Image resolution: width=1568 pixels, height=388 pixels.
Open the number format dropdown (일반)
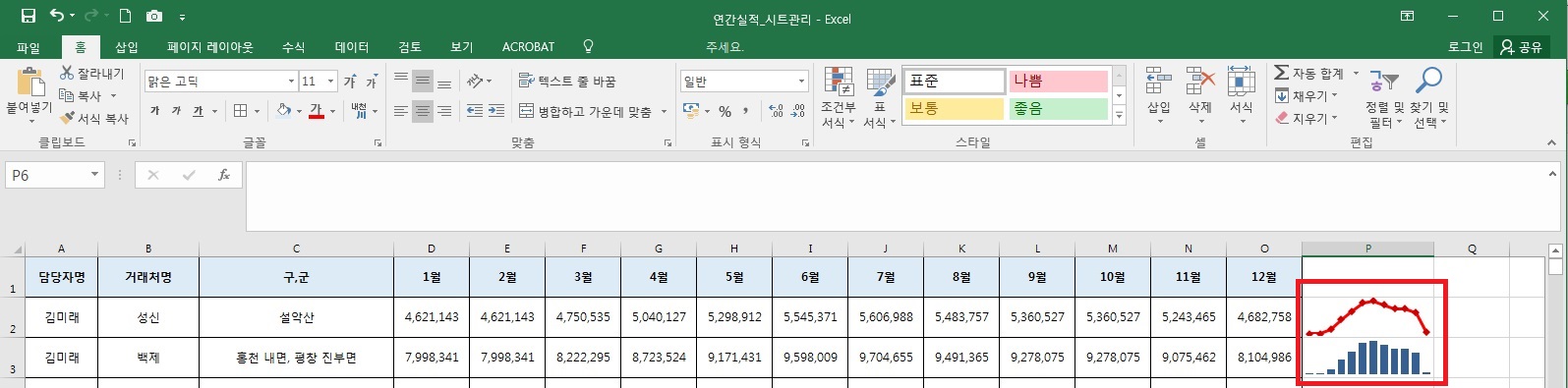(x=802, y=82)
